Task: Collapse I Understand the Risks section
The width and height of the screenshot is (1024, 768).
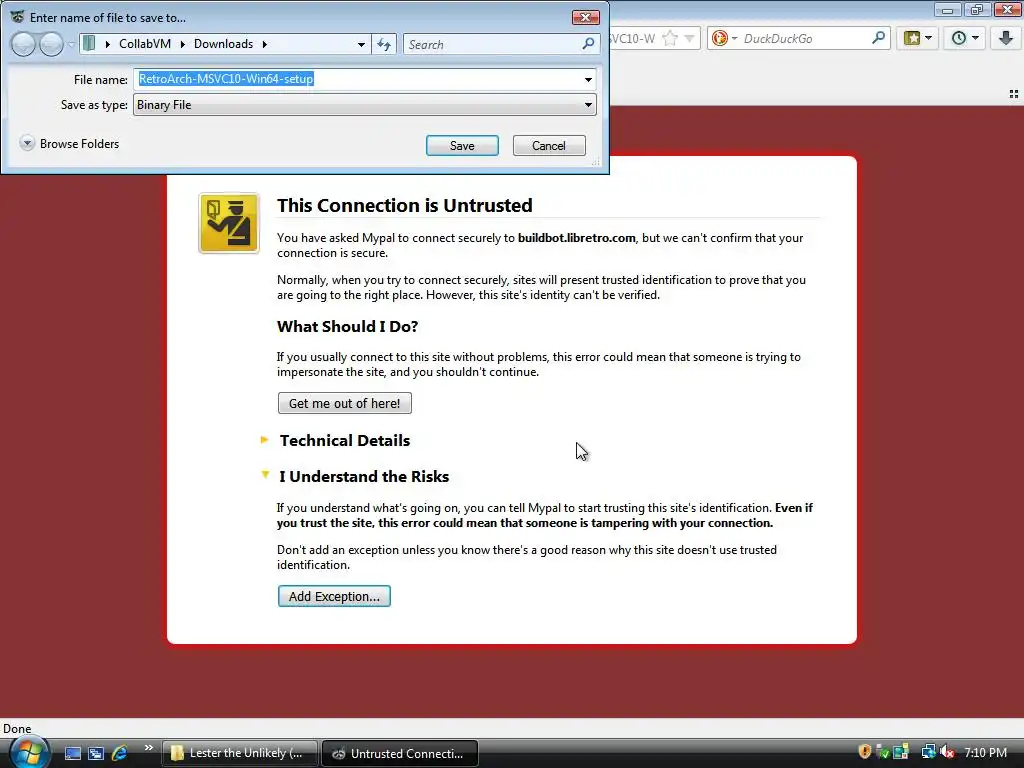Action: (x=364, y=476)
